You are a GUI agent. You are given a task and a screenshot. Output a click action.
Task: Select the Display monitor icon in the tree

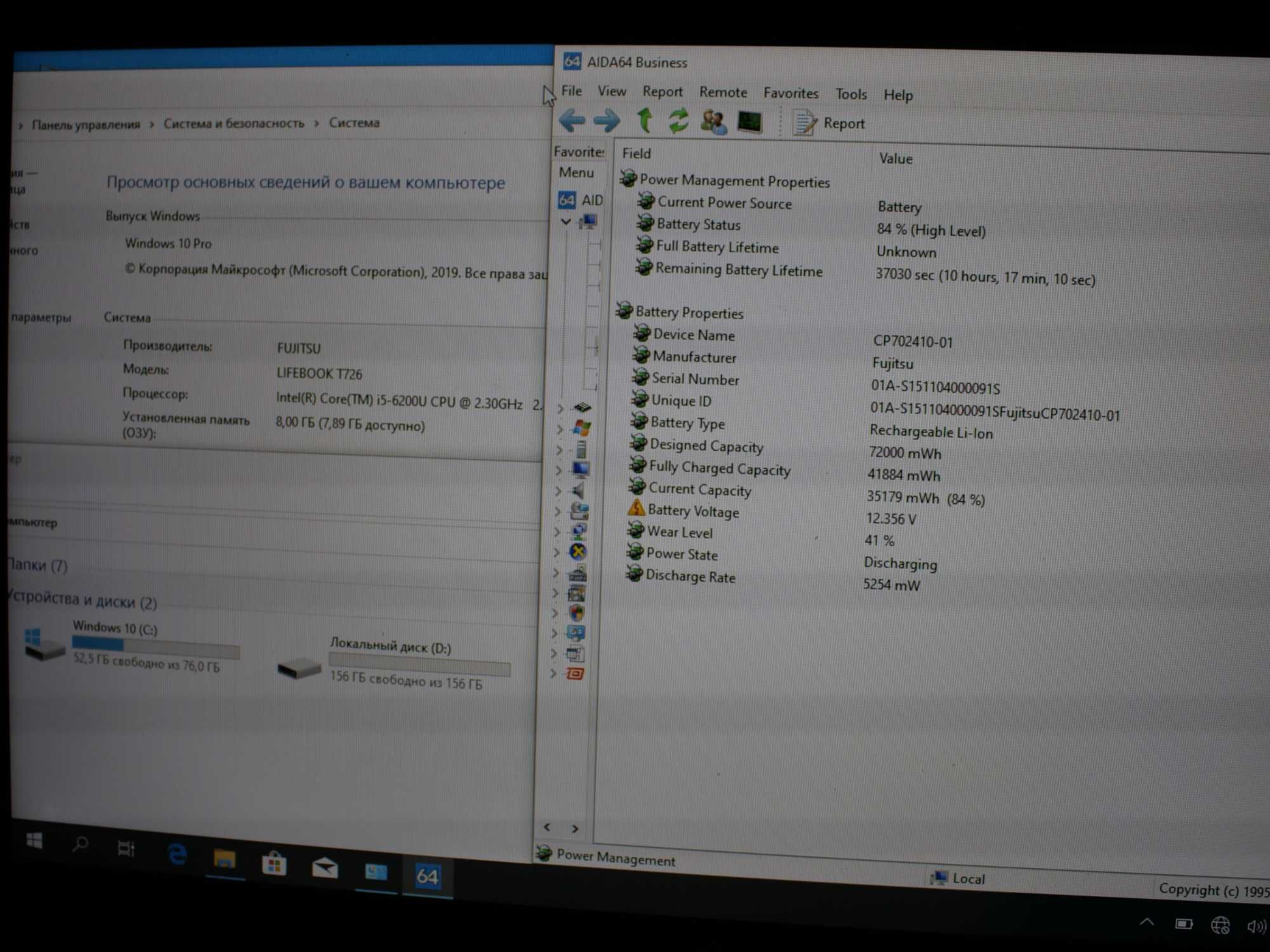pos(580,470)
